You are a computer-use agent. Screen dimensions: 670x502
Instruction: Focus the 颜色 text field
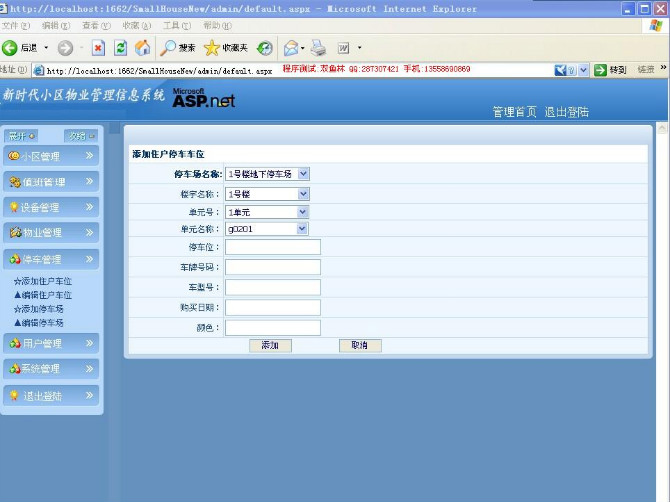(x=273, y=328)
